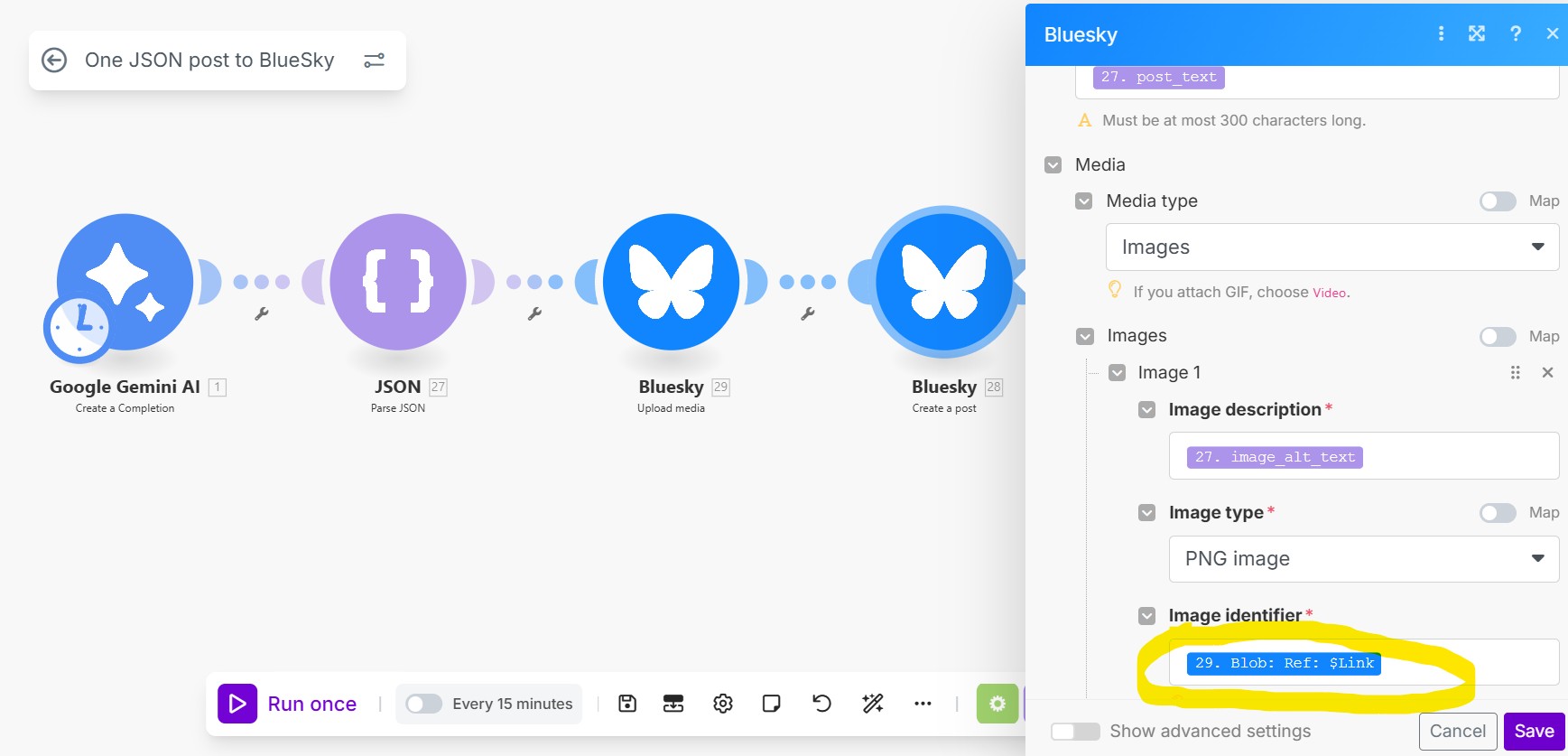Image resolution: width=1568 pixels, height=756 pixels.
Task: Click Every 15 minutes schedule label
Action: click(513, 704)
